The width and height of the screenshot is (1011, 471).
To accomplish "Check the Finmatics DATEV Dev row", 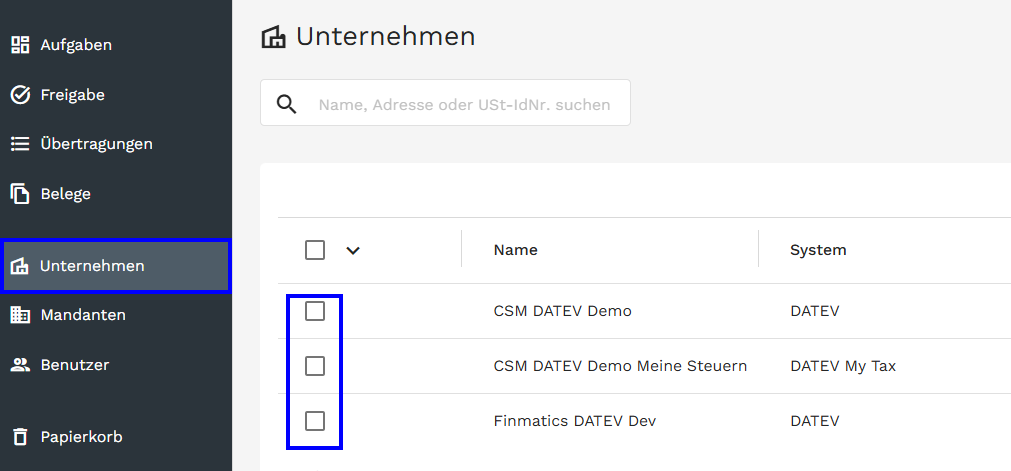I will [x=315, y=421].
